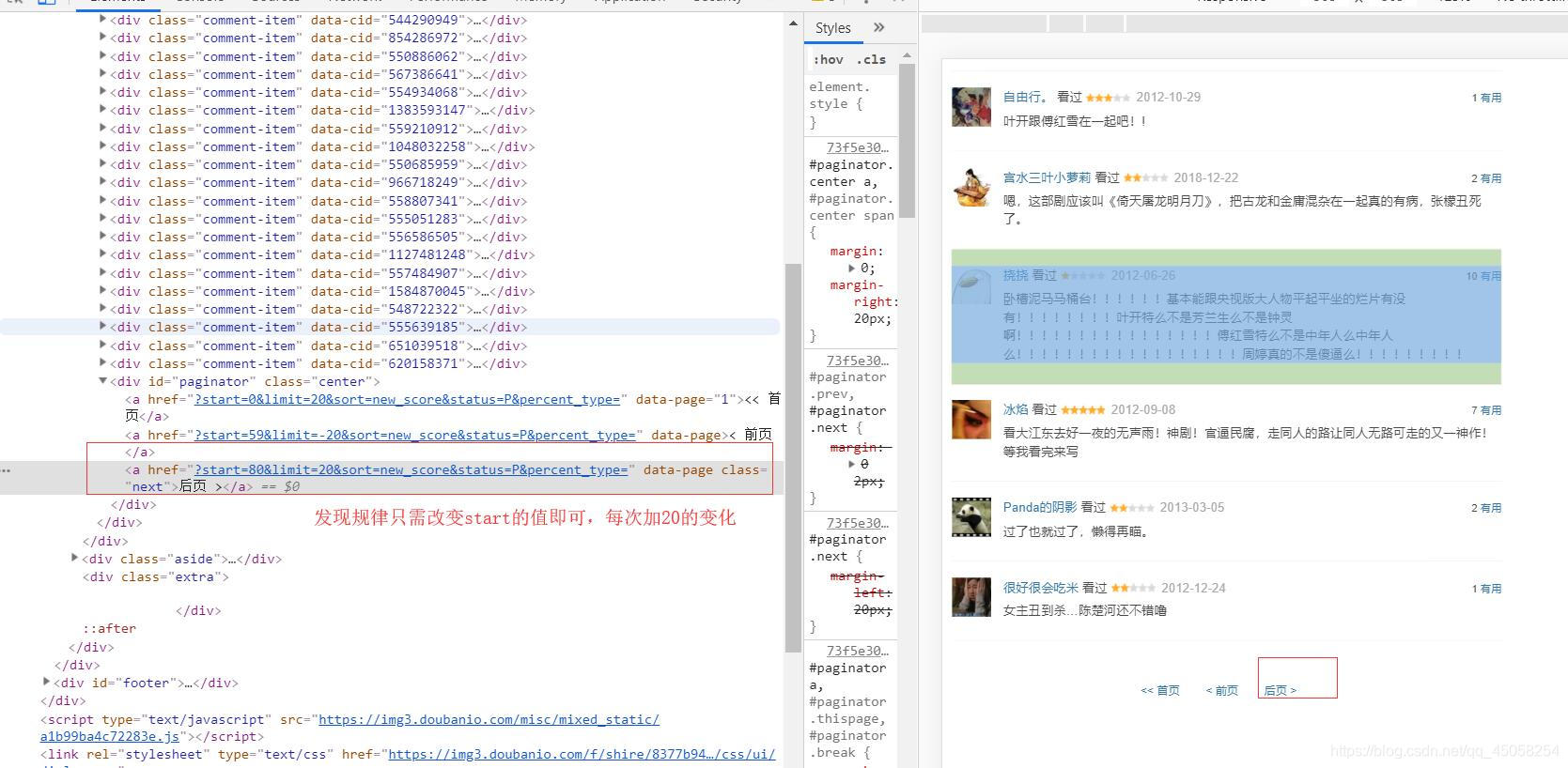Open the 宫水三叶小萝莉 username link

pyautogui.click(x=1047, y=177)
